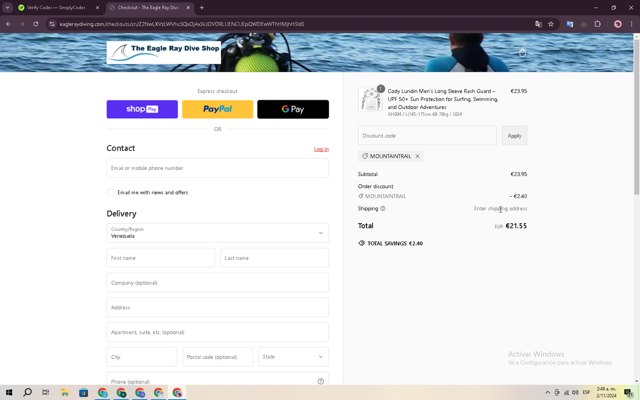Open Task View on taskbar

tap(46, 393)
